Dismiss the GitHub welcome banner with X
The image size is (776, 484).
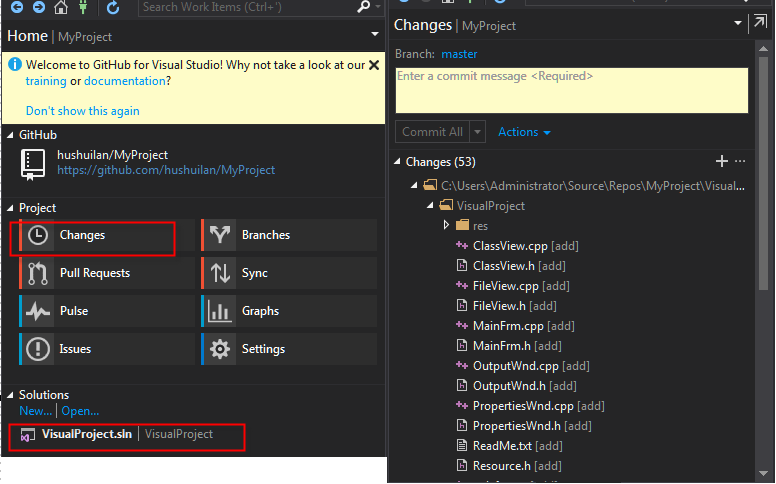[374, 65]
